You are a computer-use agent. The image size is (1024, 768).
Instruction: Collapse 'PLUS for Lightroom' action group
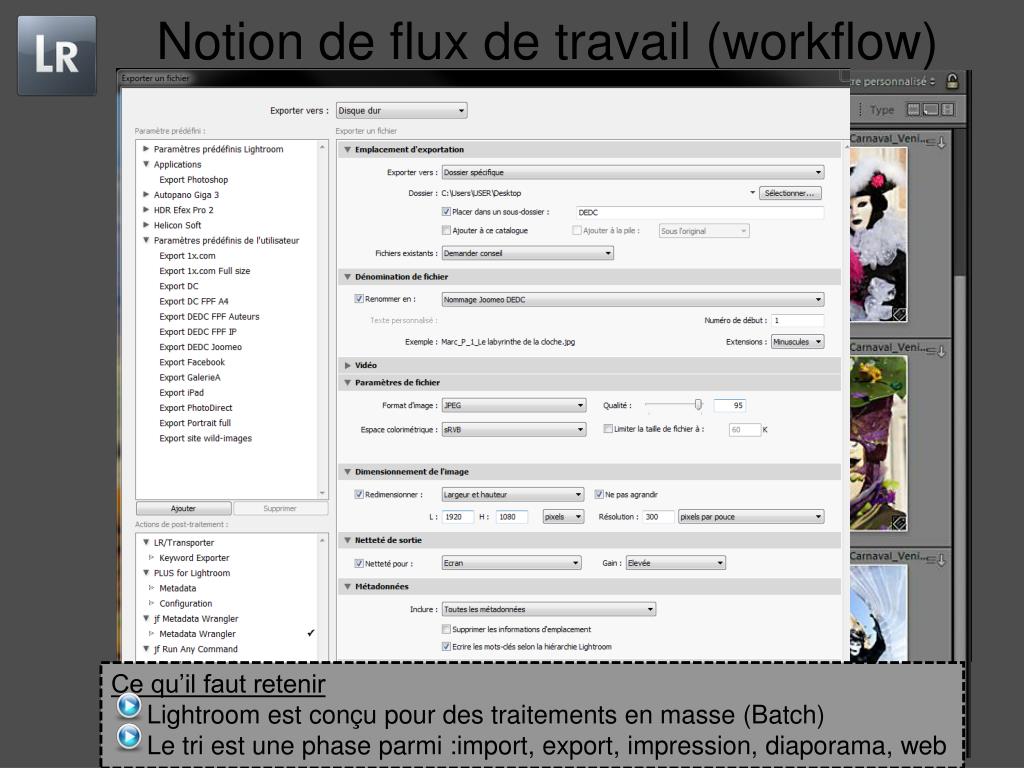coord(146,573)
